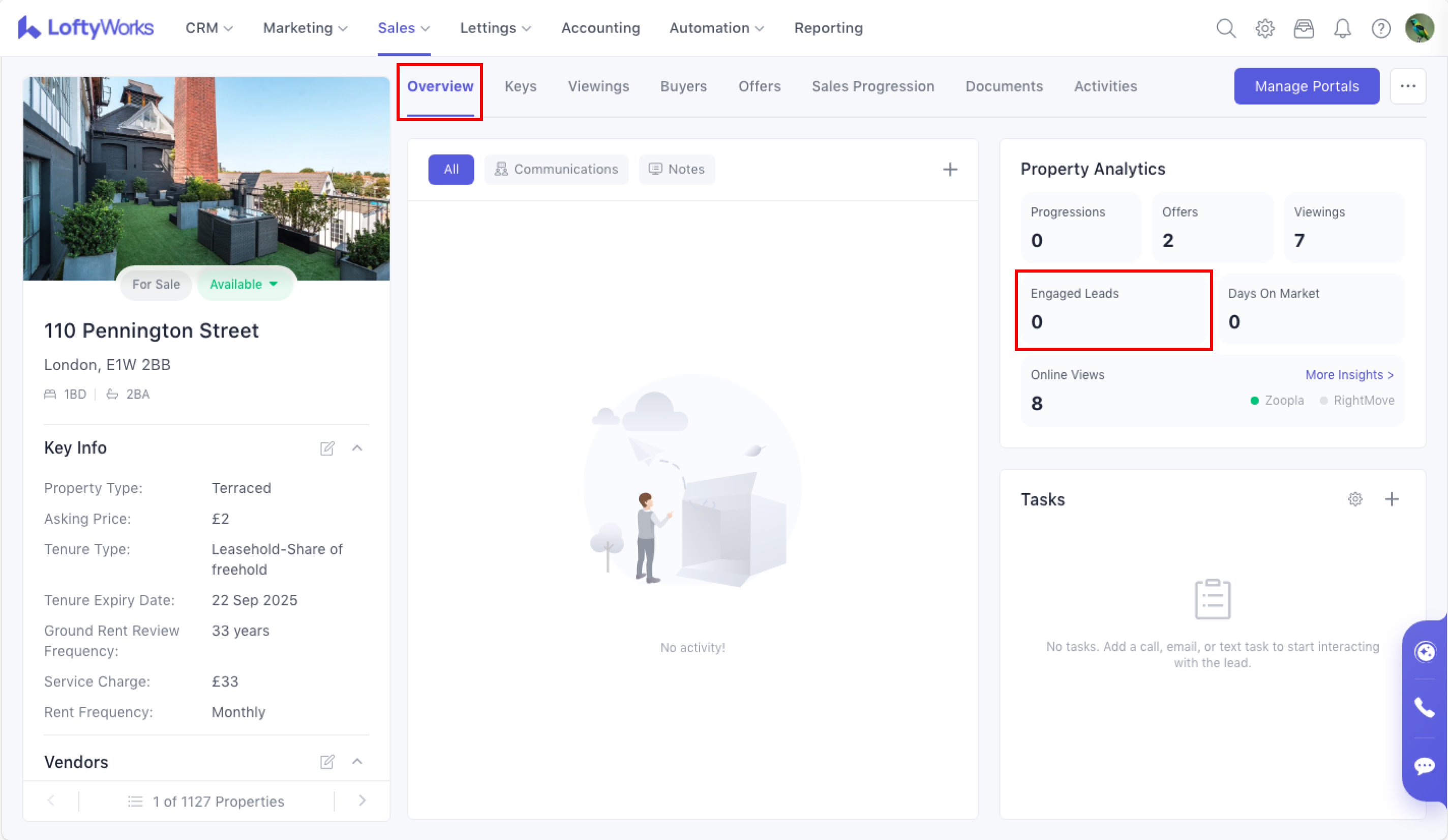Open the search magnifier icon
1448x840 pixels.
[1226, 28]
